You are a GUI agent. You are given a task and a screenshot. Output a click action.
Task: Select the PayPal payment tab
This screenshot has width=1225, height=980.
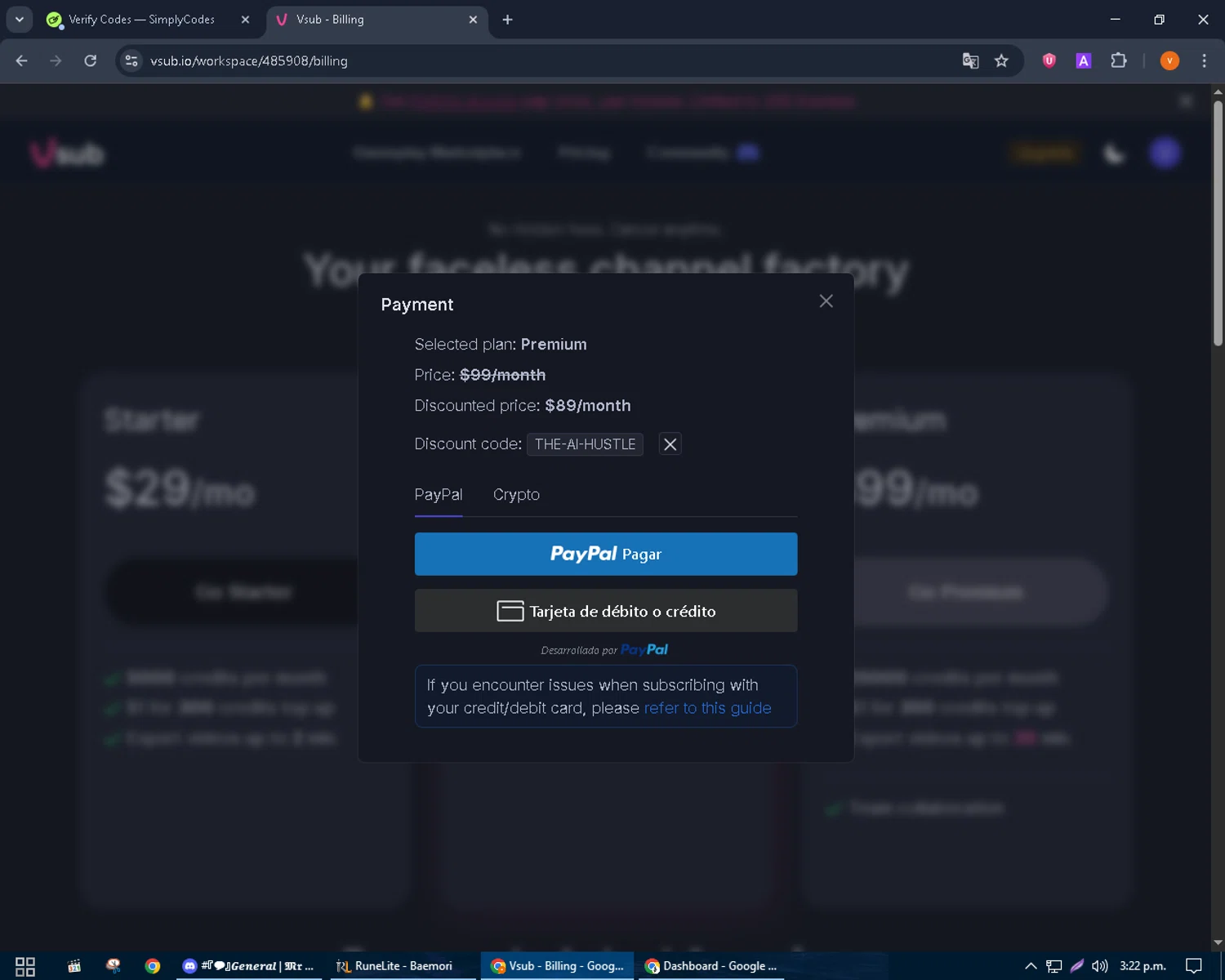point(439,495)
